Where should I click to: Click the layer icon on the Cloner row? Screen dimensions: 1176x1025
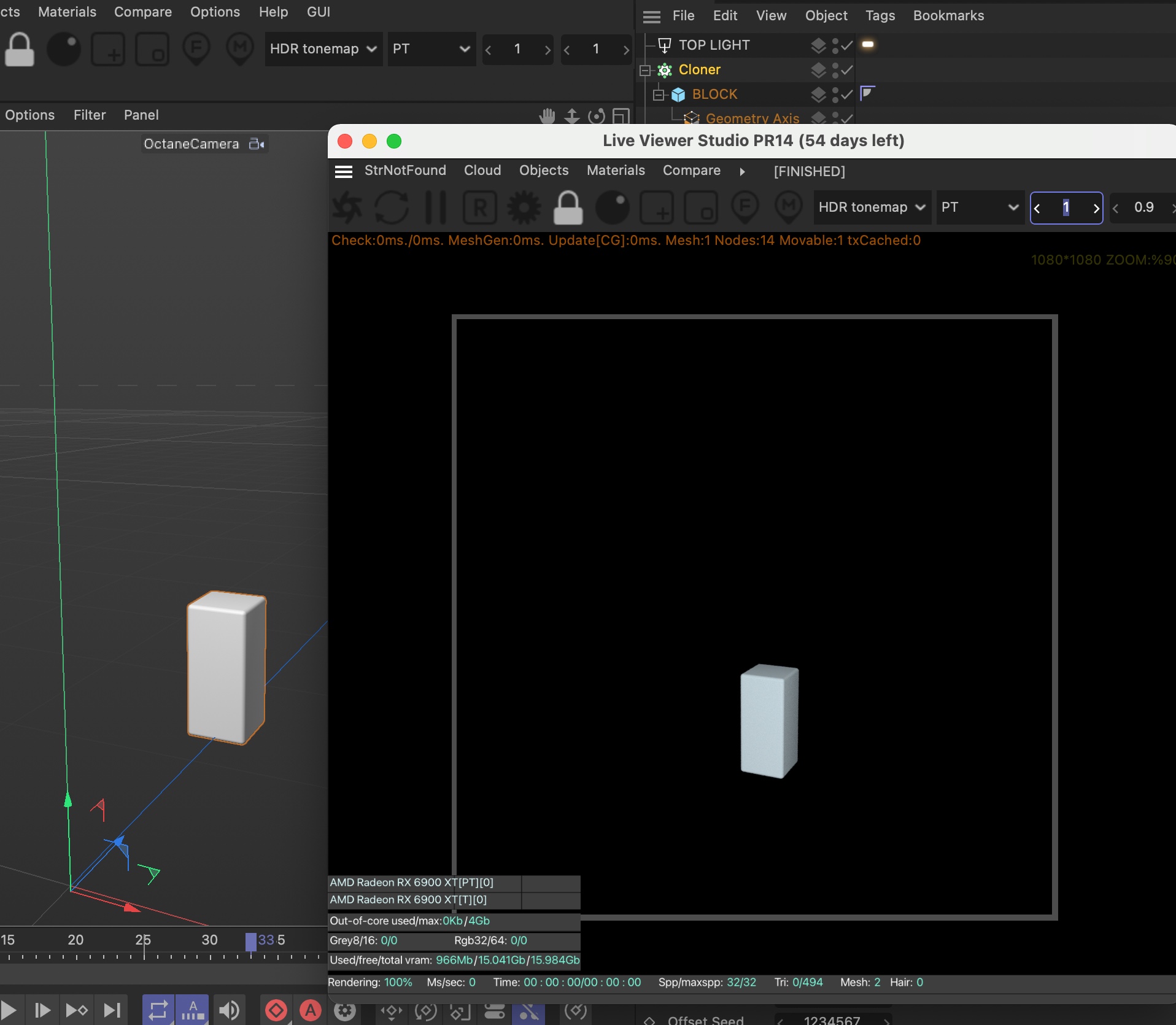818,70
